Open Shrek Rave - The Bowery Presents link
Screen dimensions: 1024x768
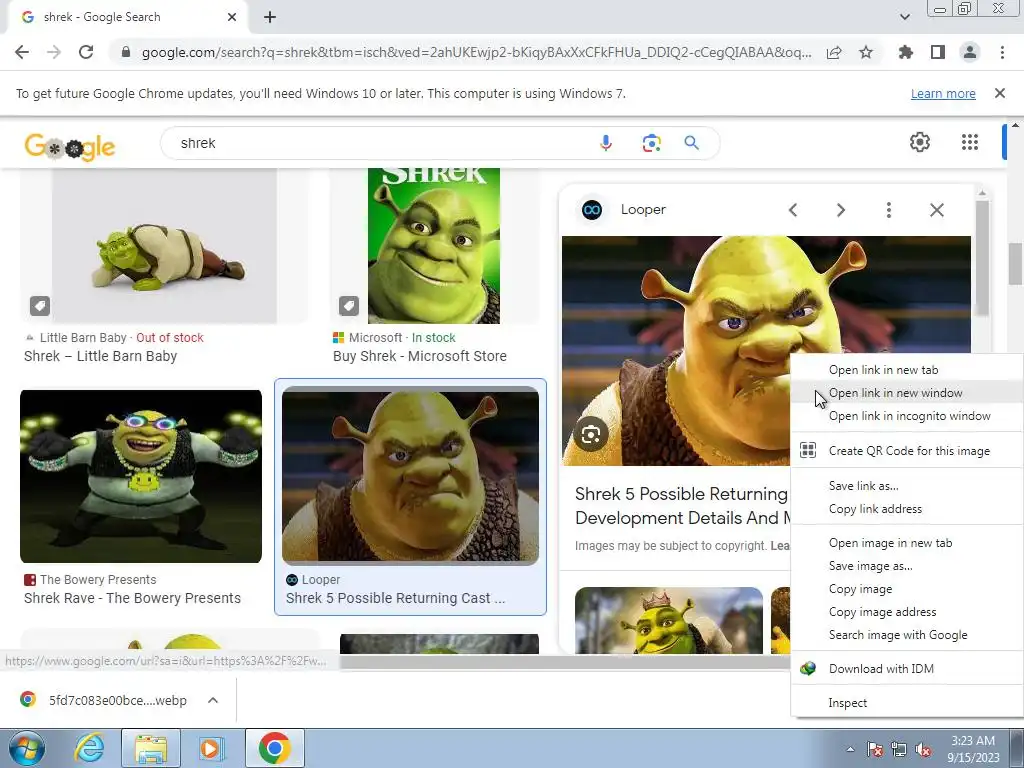click(x=133, y=598)
